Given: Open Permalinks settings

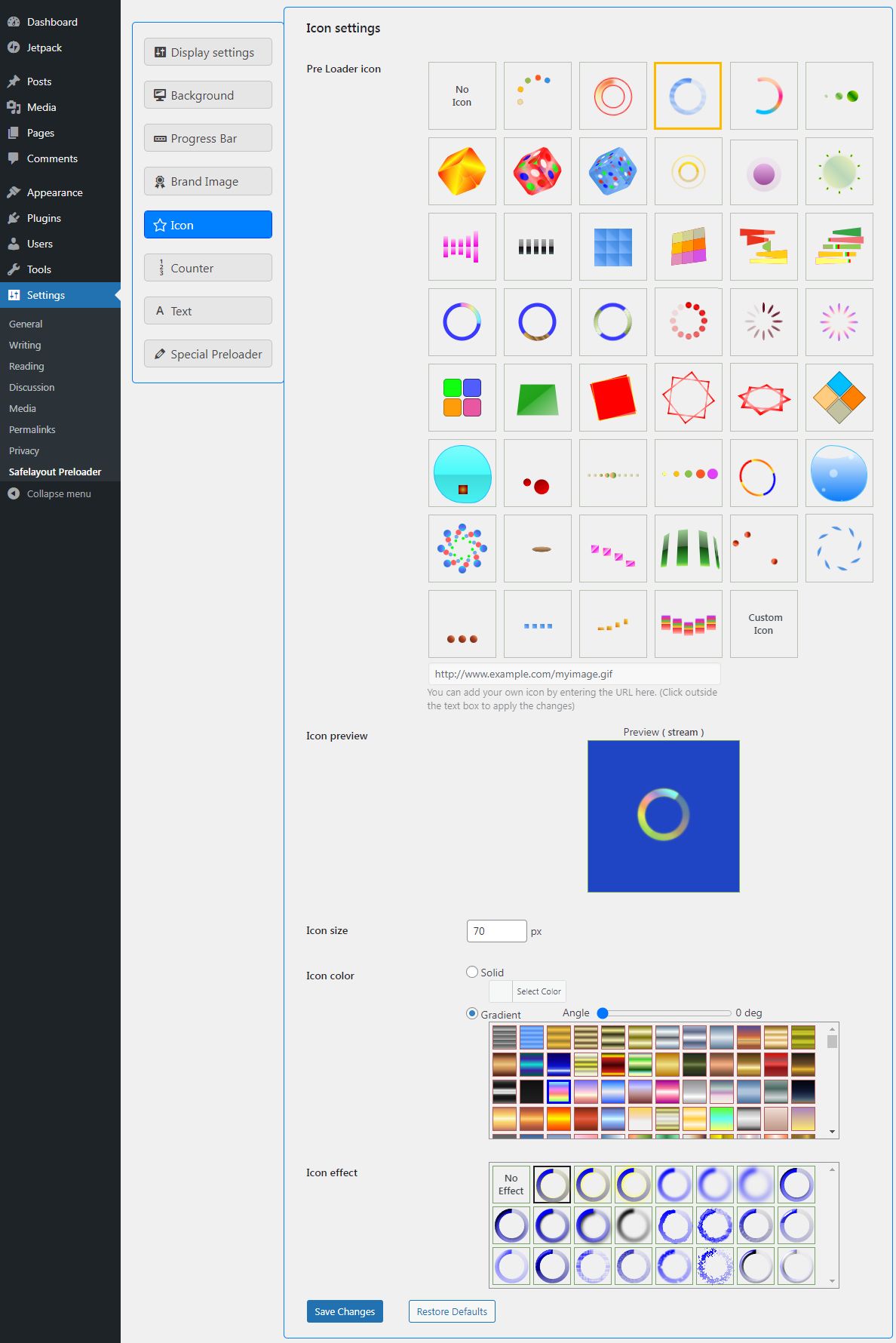Looking at the screenshot, I should [32, 429].
